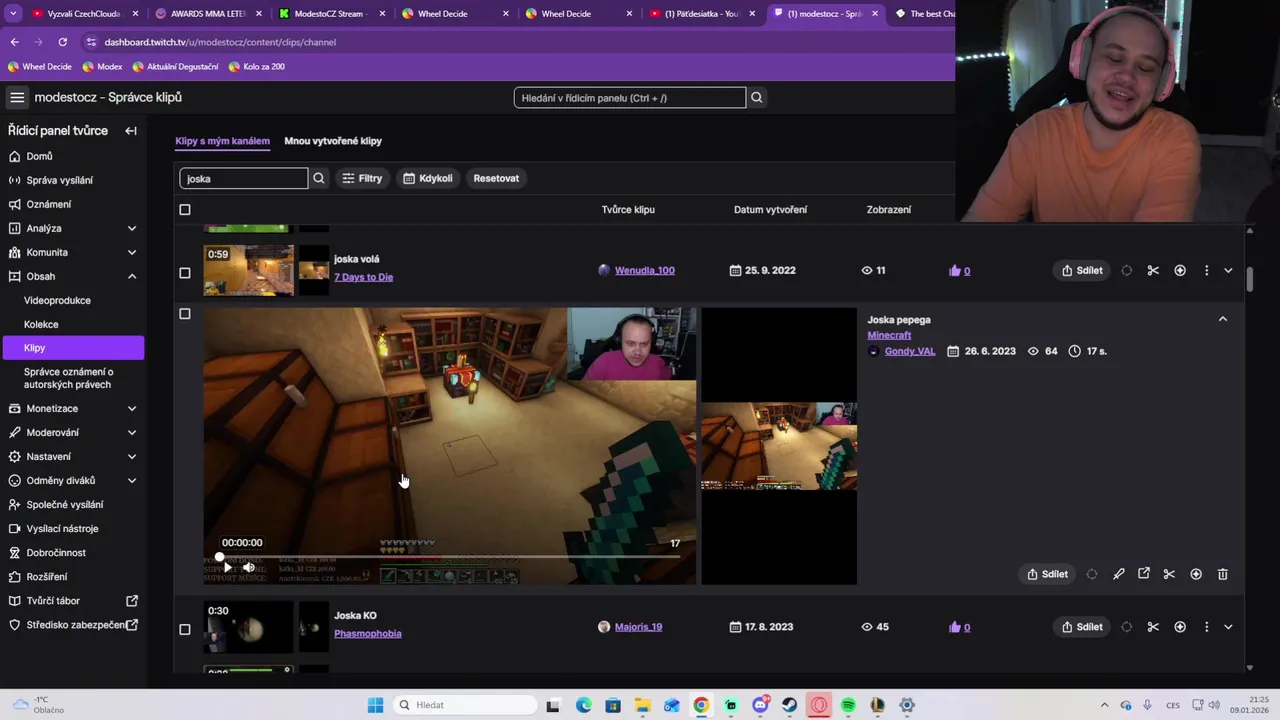The width and height of the screenshot is (1280, 720).
Task: Click scissors icon in Joska pepega panel
Action: pos(1169,574)
